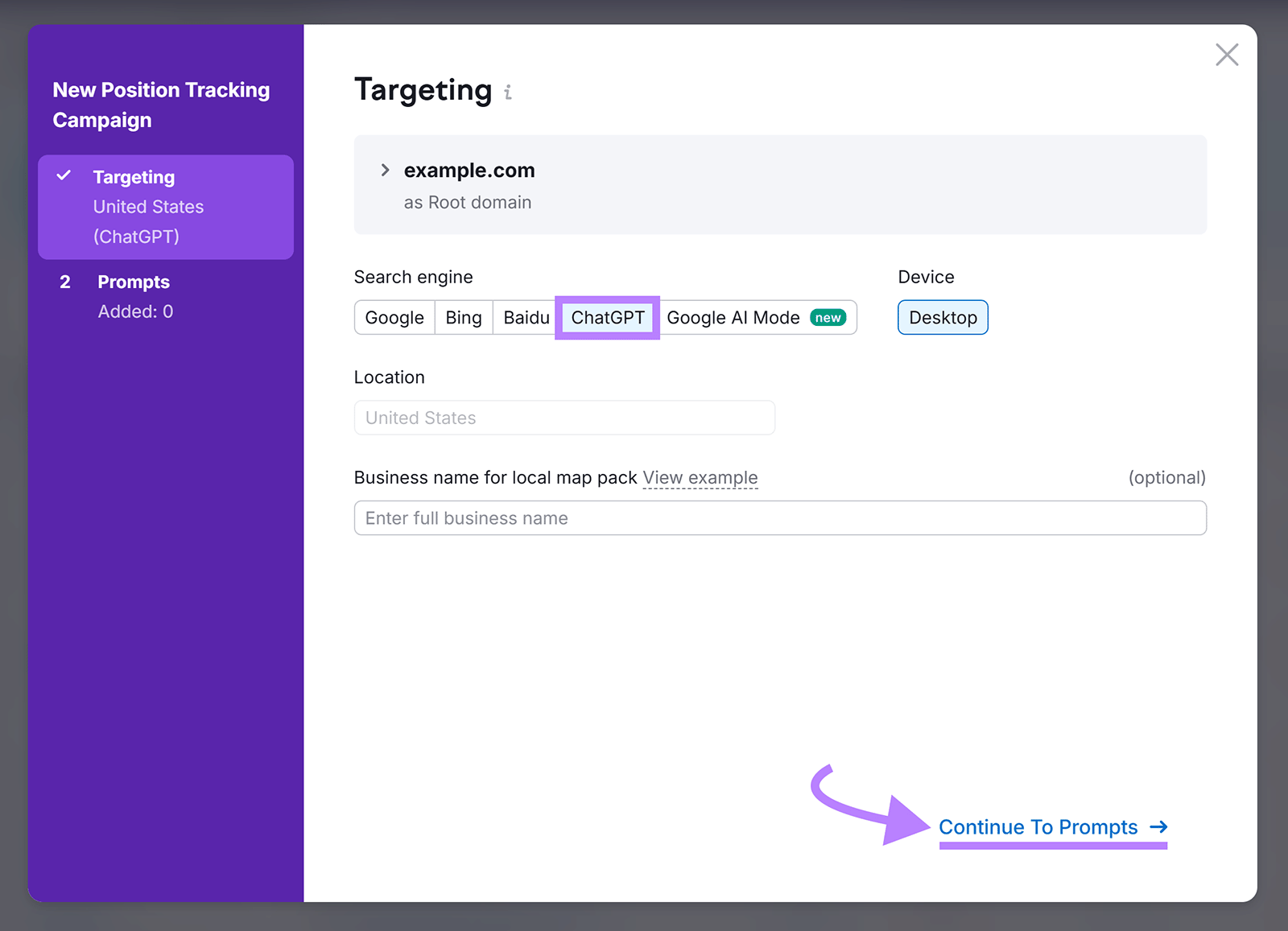Image resolution: width=1288 pixels, height=931 pixels.
Task: Open the Targeting info tooltip
Action: (x=508, y=93)
